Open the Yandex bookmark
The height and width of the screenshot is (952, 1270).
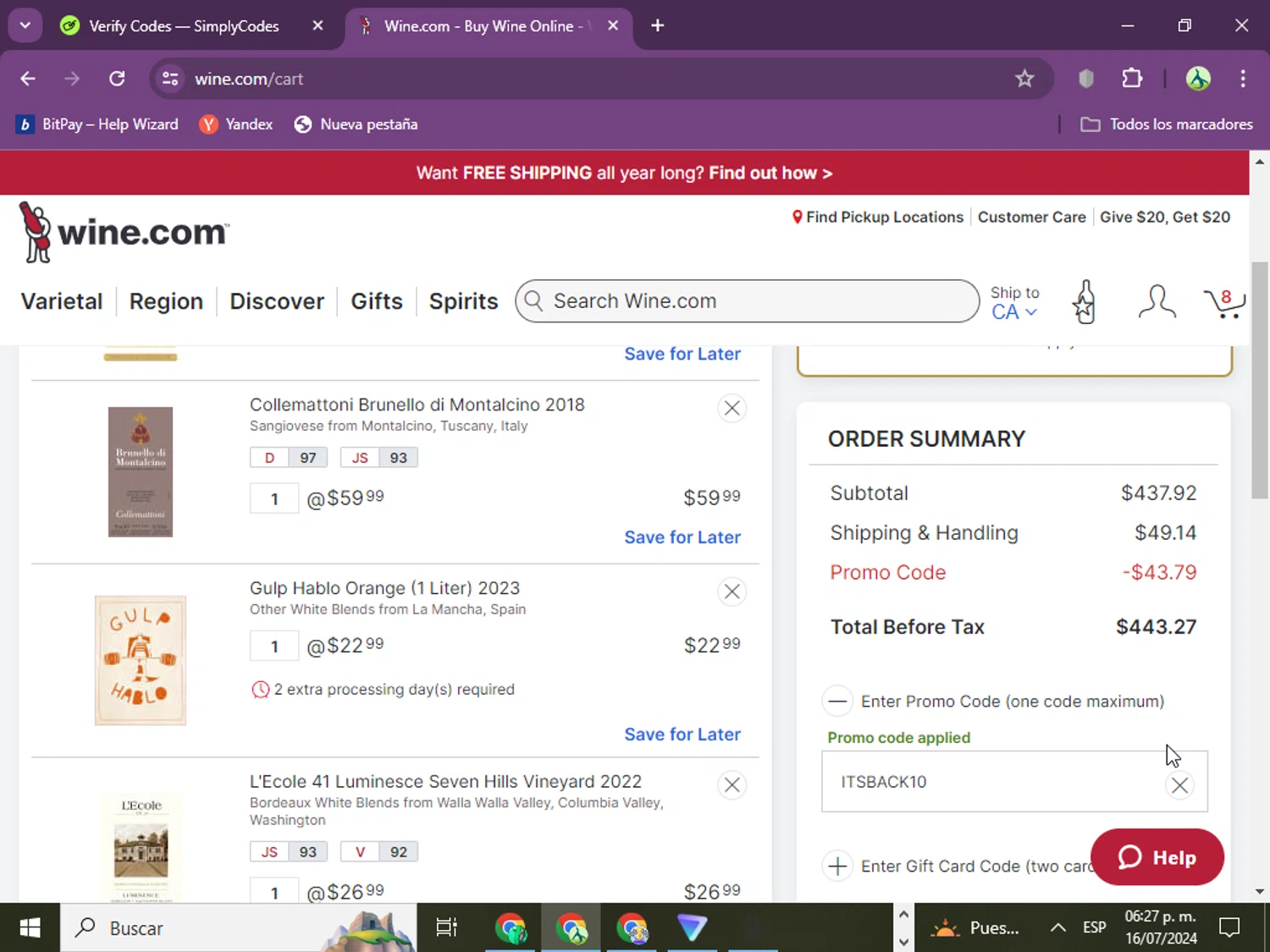click(236, 124)
